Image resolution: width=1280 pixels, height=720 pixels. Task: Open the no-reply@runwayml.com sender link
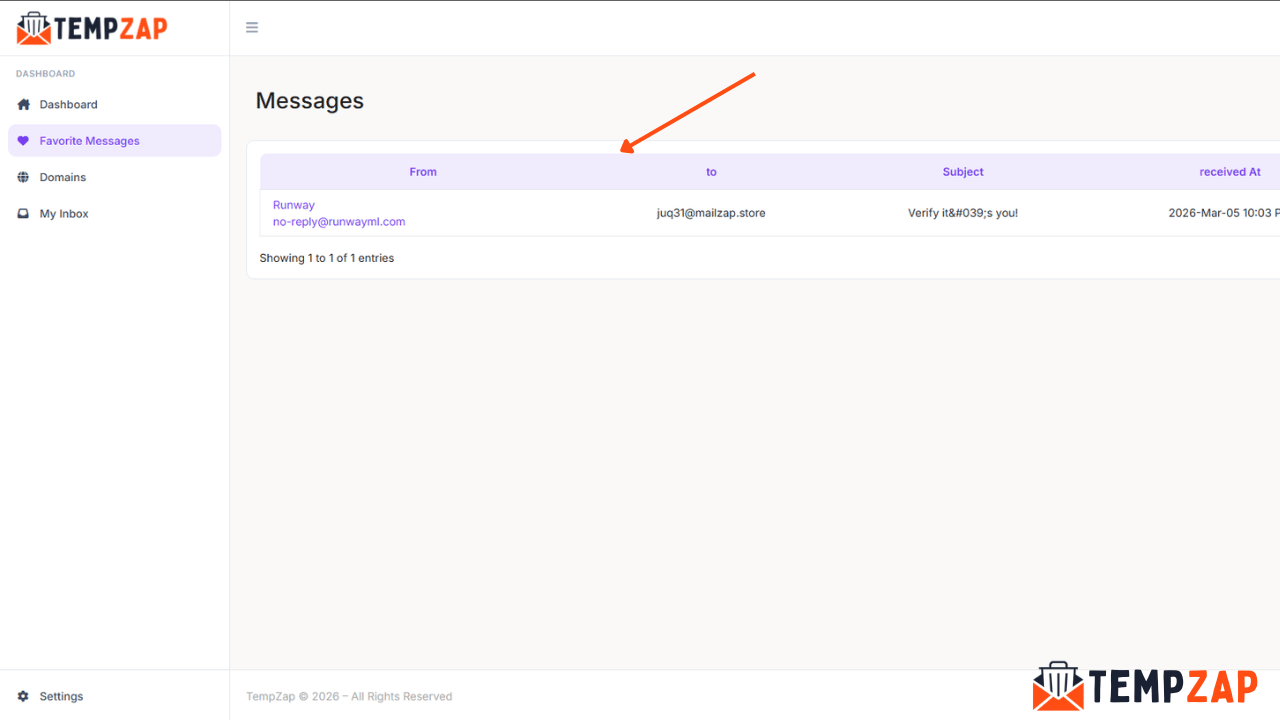pos(339,221)
